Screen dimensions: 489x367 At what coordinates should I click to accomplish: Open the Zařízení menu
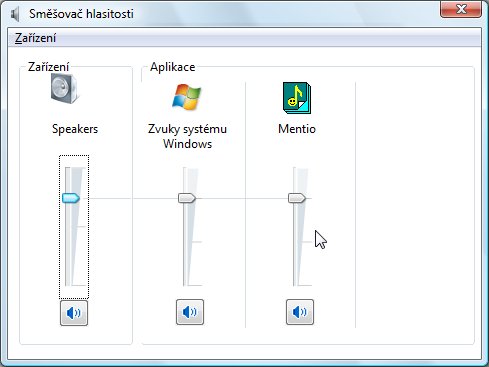[x=35, y=38]
